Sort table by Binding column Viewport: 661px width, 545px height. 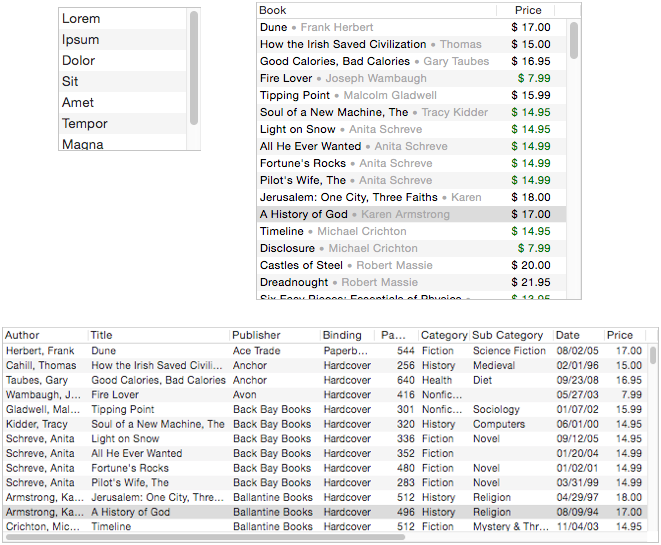348,335
